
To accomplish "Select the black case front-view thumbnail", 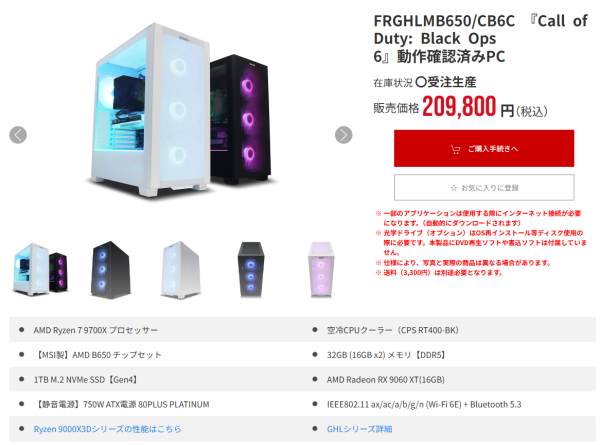I will click(x=251, y=270).
